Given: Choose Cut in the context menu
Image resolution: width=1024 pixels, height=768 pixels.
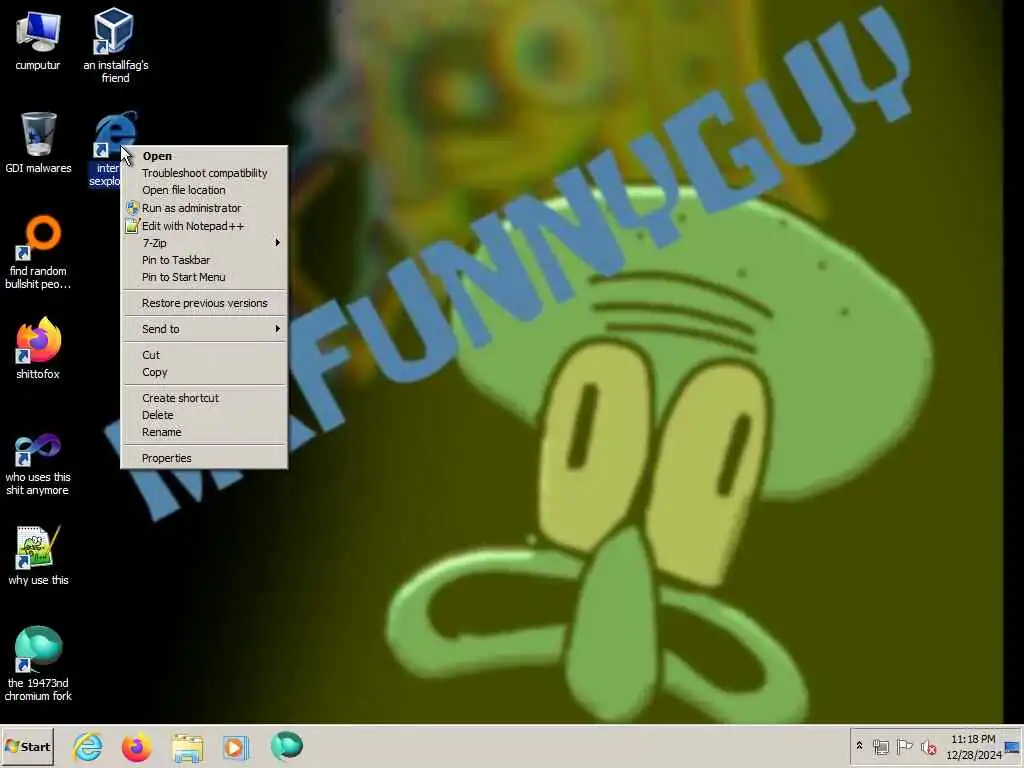Looking at the screenshot, I should [x=204, y=355].
